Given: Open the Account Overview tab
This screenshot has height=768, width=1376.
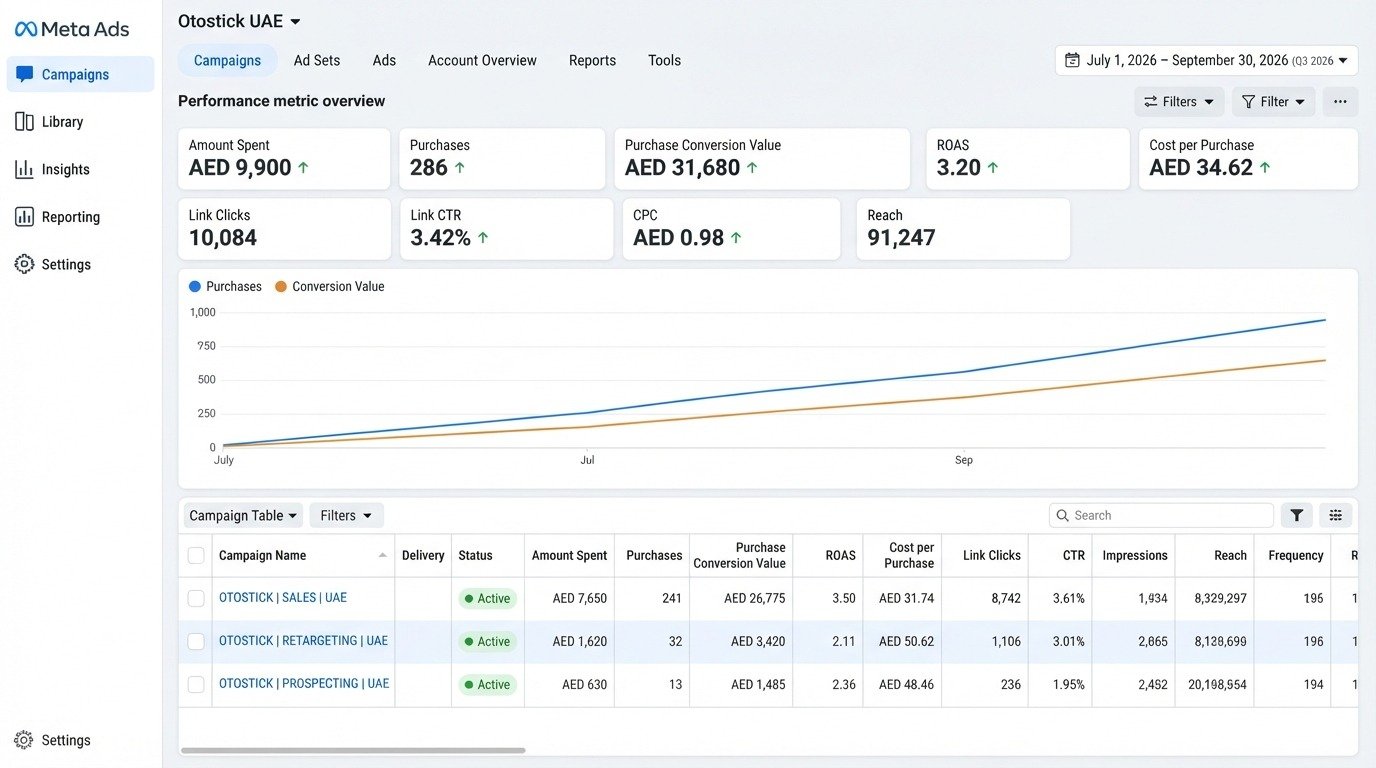Looking at the screenshot, I should 482,60.
